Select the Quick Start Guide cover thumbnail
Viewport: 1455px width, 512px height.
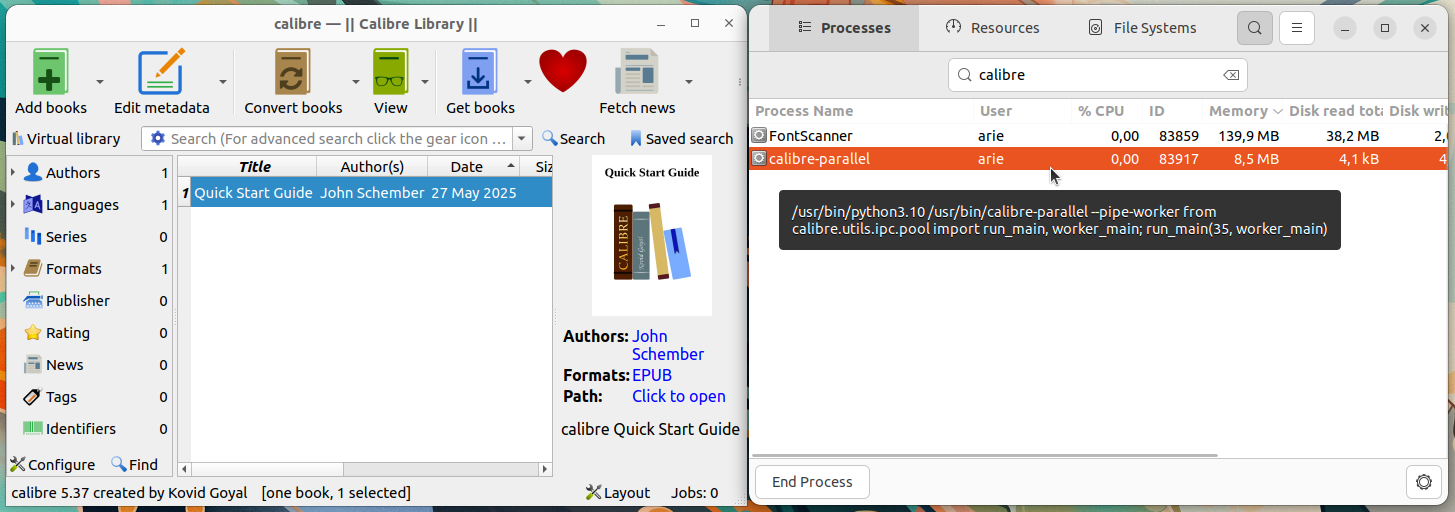point(652,235)
